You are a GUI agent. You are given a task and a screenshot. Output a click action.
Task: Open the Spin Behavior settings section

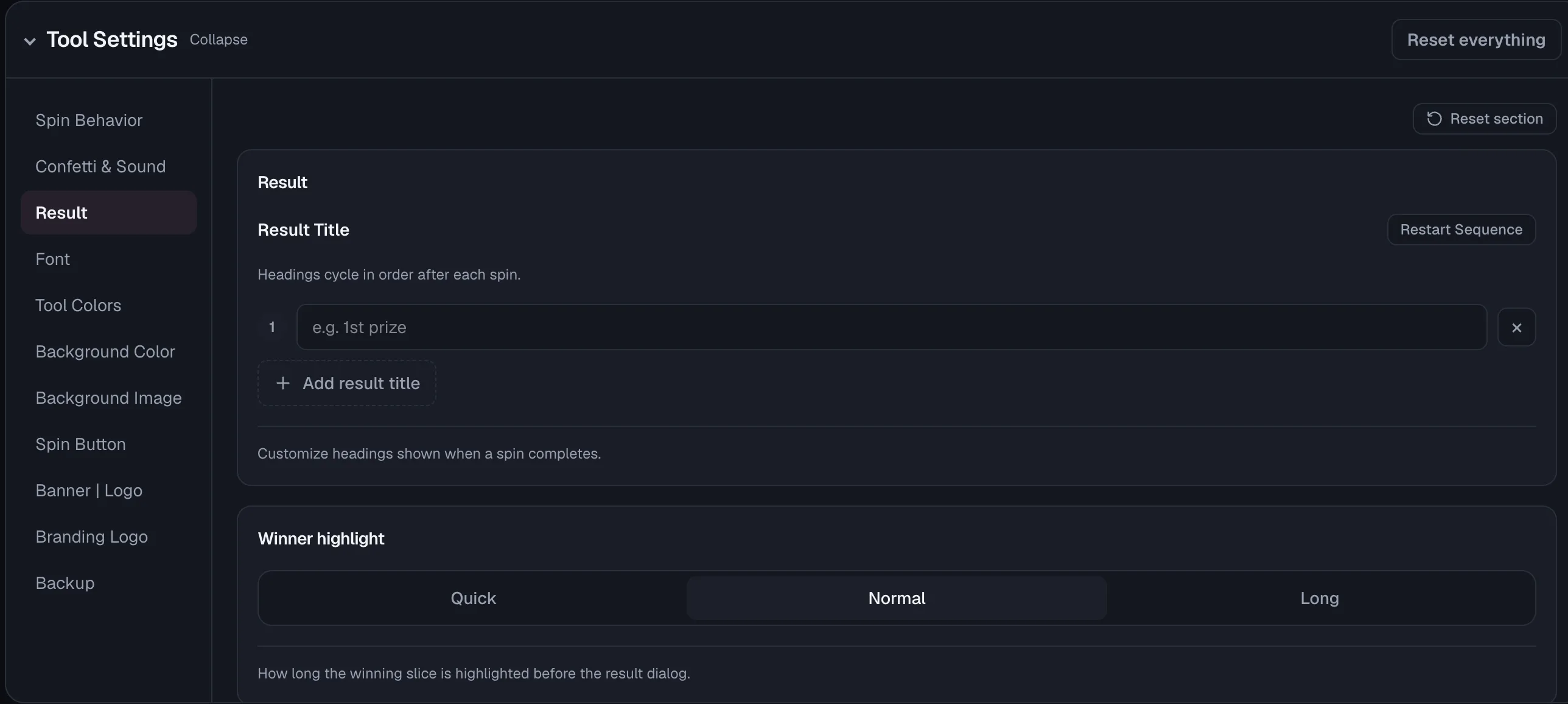pos(108,120)
